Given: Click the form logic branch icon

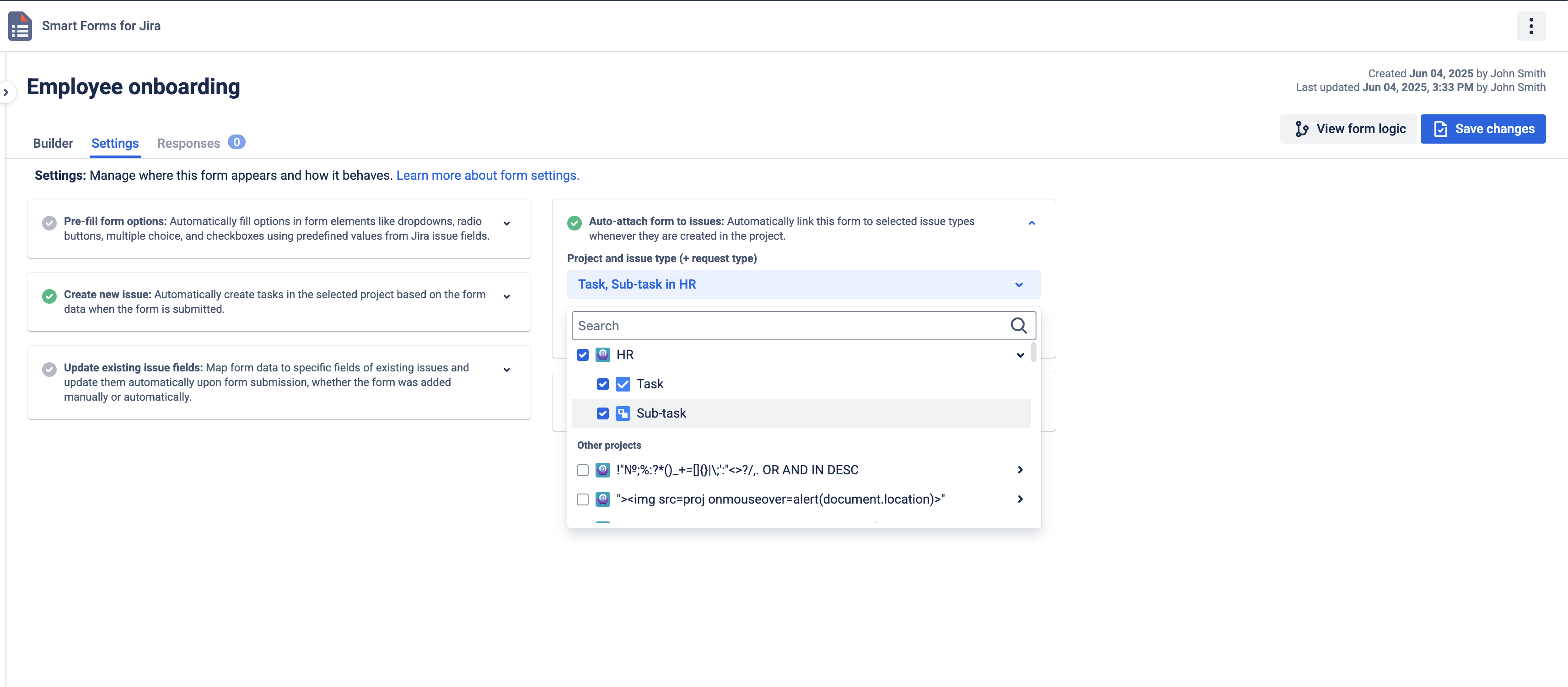Looking at the screenshot, I should tap(1303, 129).
